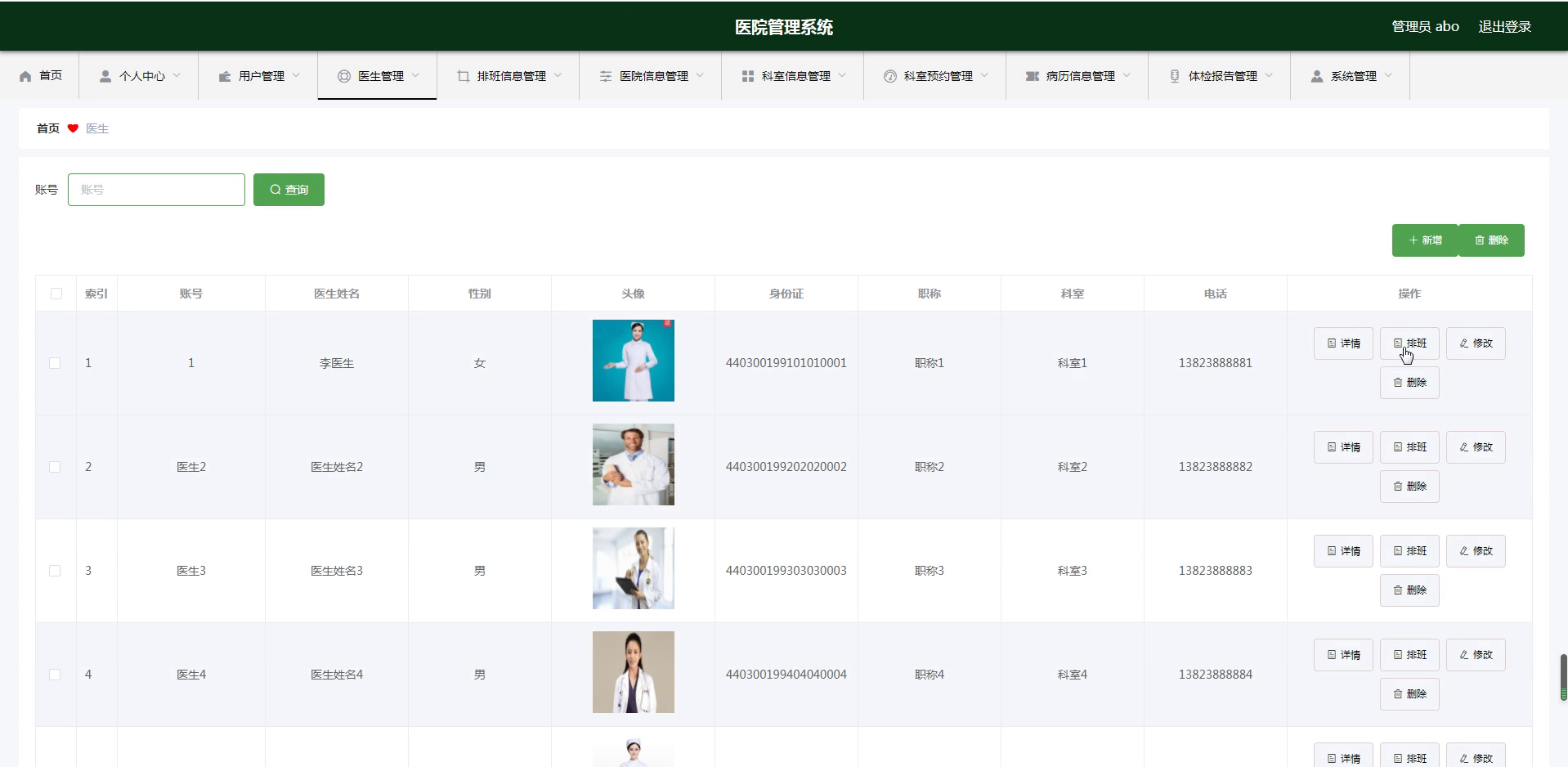Screen dimensions: 1568x767
Task: Click the 职称4 cell
Action: point(929,675)
